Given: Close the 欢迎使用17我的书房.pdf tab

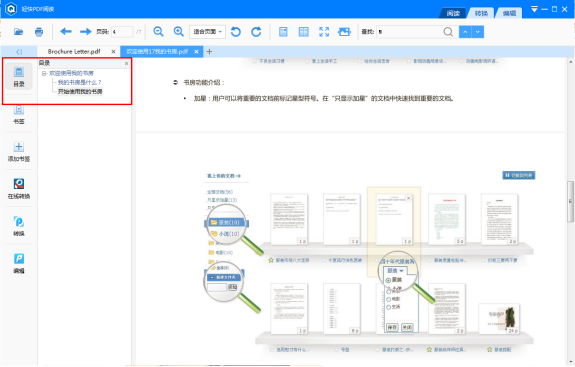Looking at the screenshot, I should (x=196, y=52).
